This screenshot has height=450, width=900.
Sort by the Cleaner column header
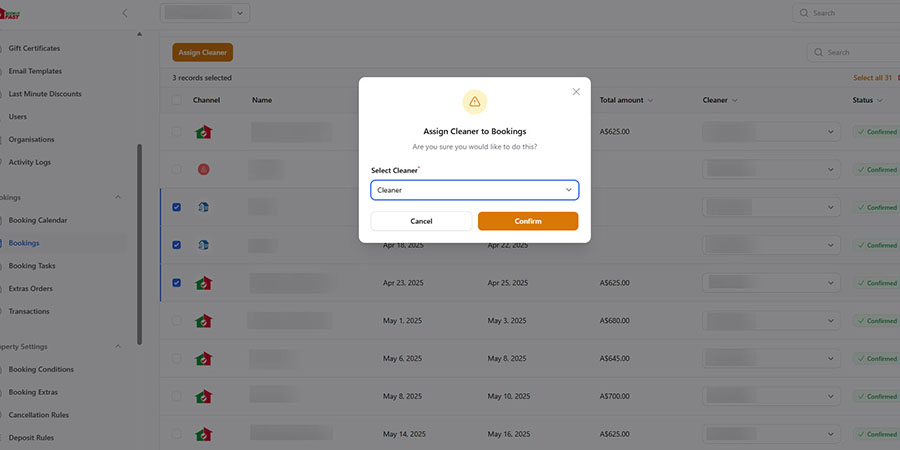(720, 100)
